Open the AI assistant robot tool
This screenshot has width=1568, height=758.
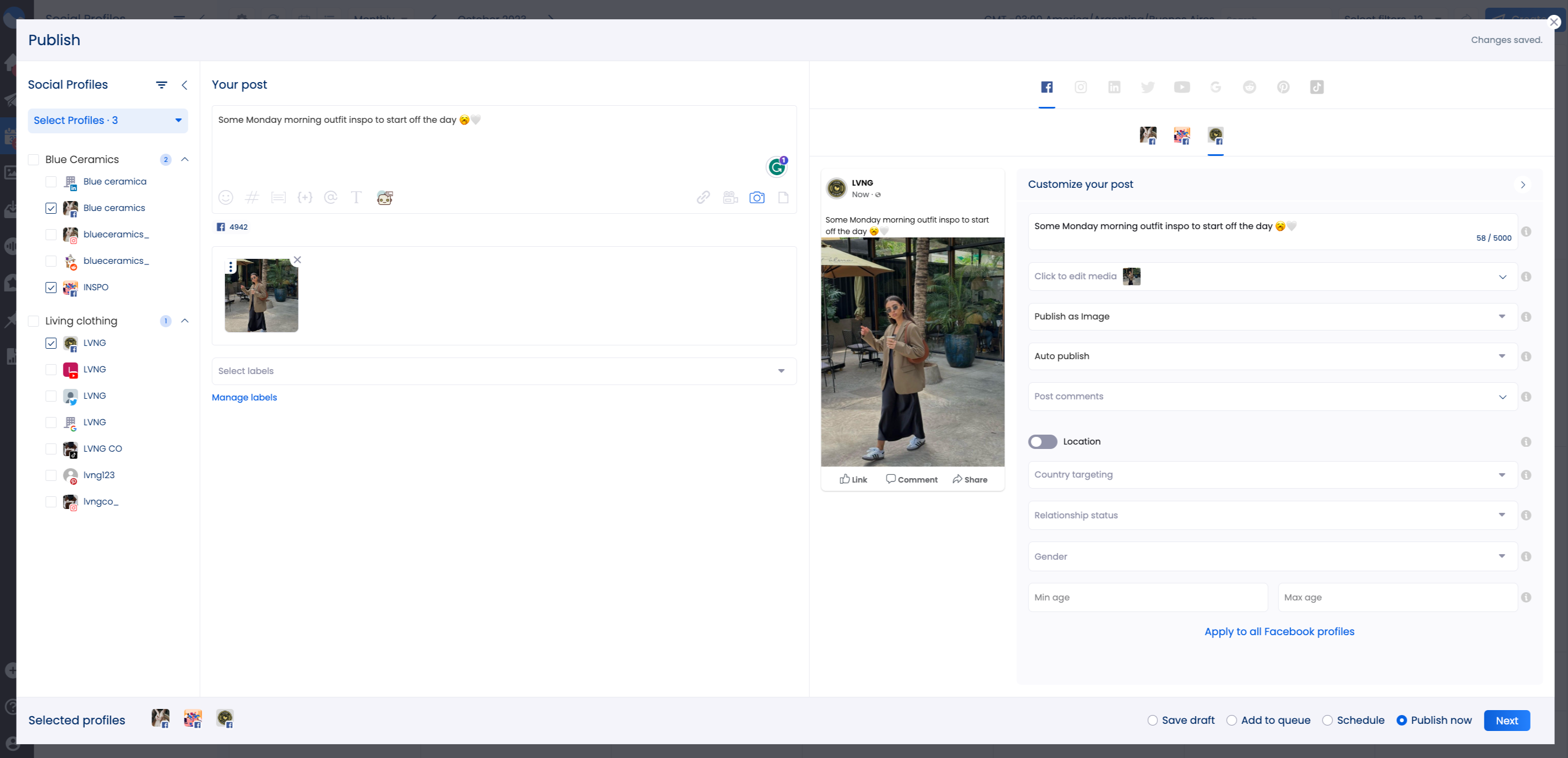(x=384, y=197)
